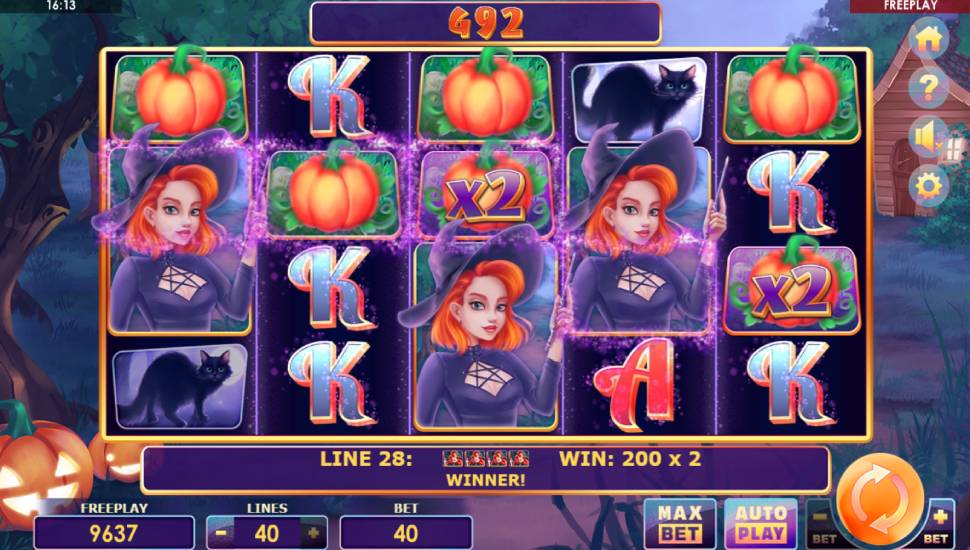This screenshot has height=550, width=970.
Task: Select the x2 pumpkin in fifth reel
Action: pyautogui.click(x=792, y=287)
